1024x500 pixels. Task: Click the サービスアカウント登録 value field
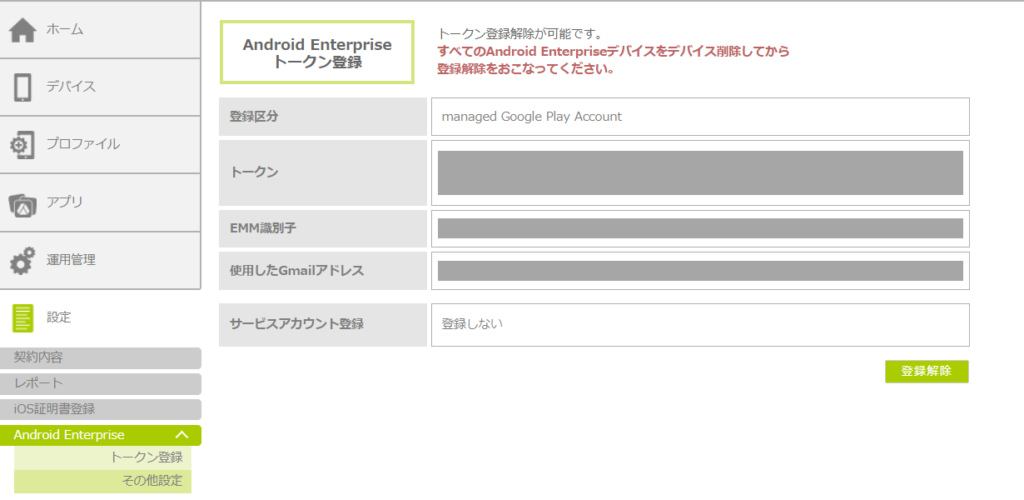point(700,324)
